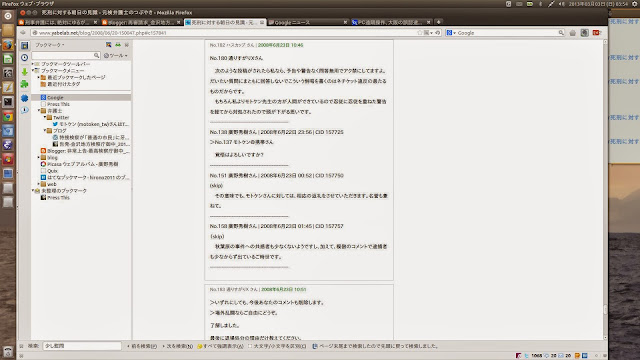Open the search engine dropdown beside Google
The height and width of the screenshot is (360, 640).
pyautogui.click(x=451, y=33)
